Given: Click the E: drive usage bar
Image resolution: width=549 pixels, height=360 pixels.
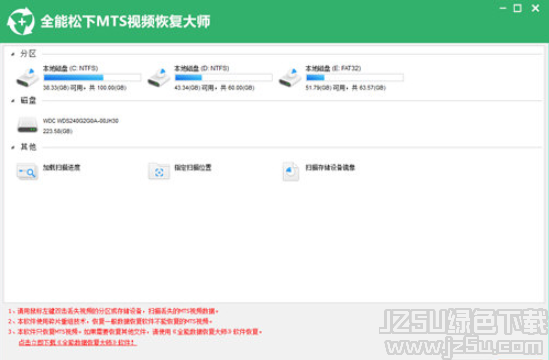Looking at the screenshot, I should click(354, 77).
